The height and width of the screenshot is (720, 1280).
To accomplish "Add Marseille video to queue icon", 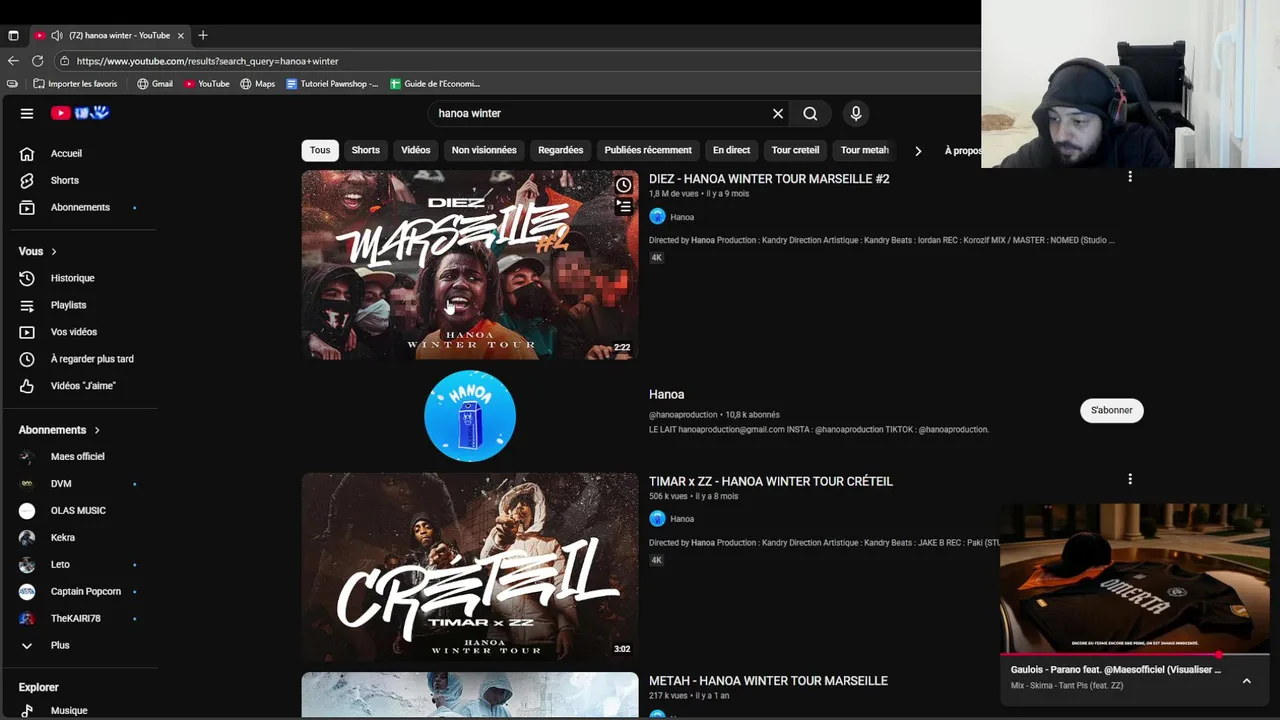I will 624,206.
